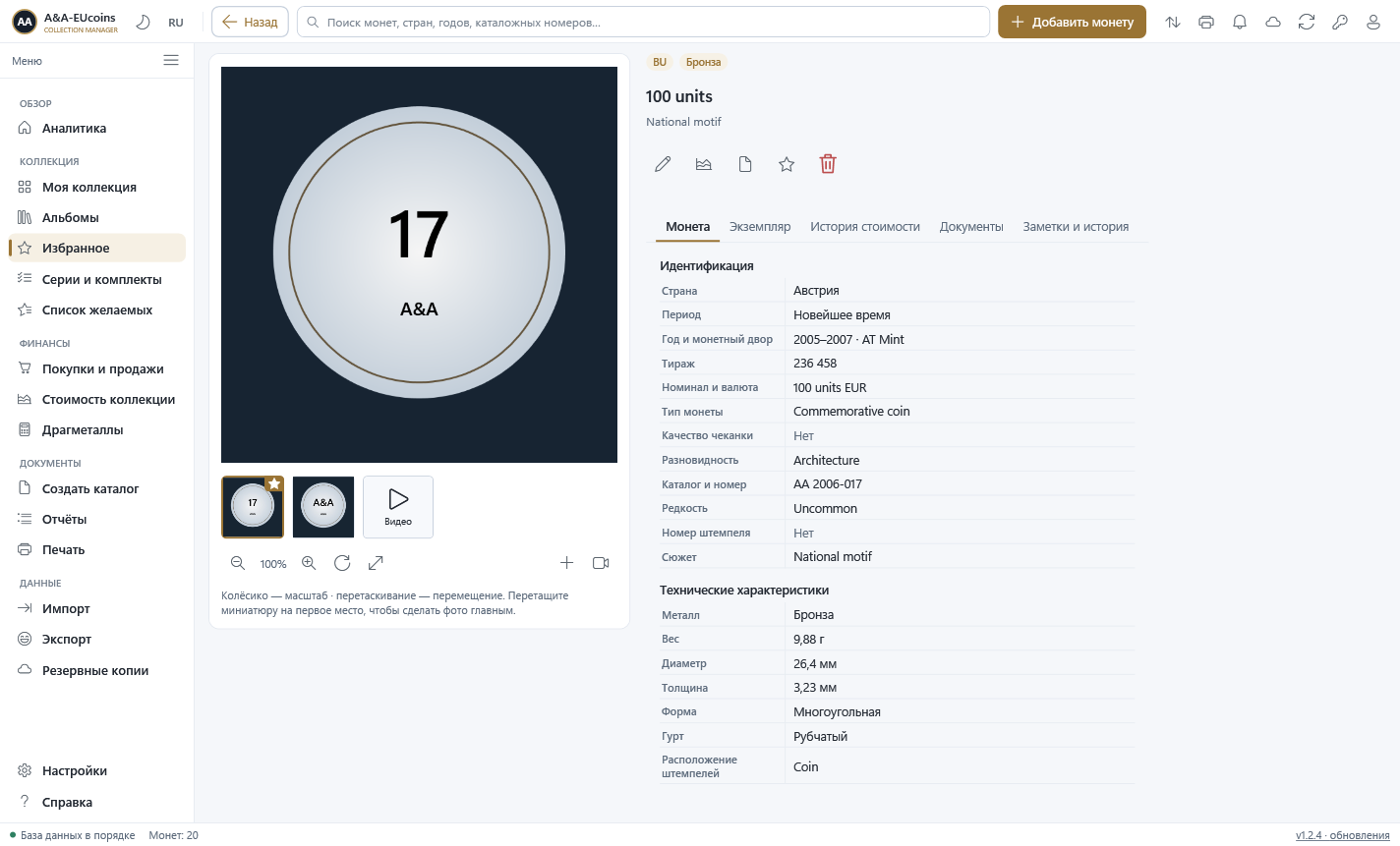Open the value chart icon under coin title
1400x846 pixels.
(x=704, y=164)
